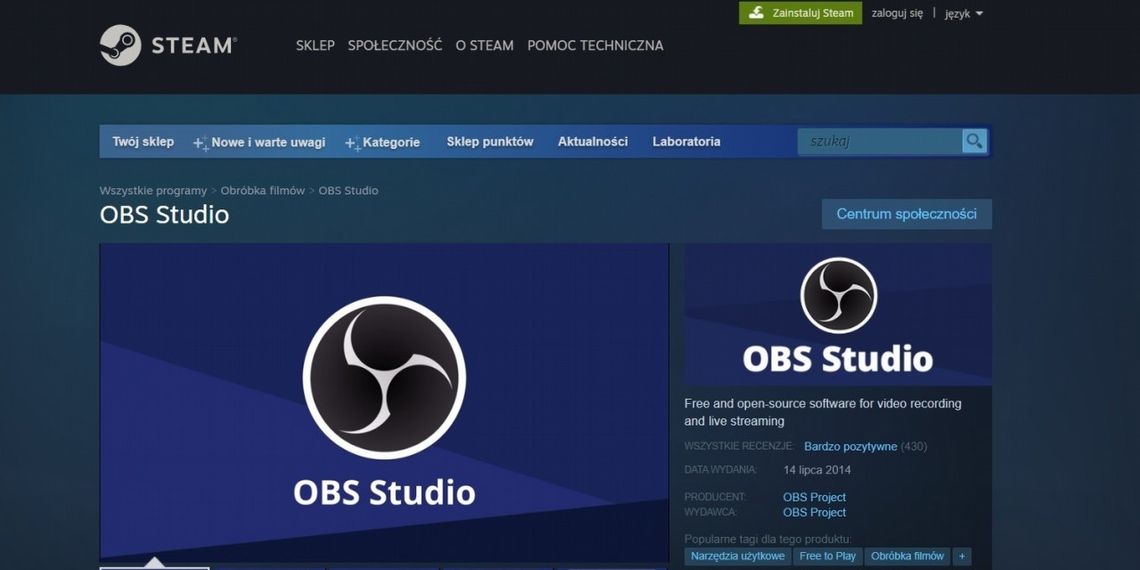Click into the szukaj search field

tap(880, 142)
